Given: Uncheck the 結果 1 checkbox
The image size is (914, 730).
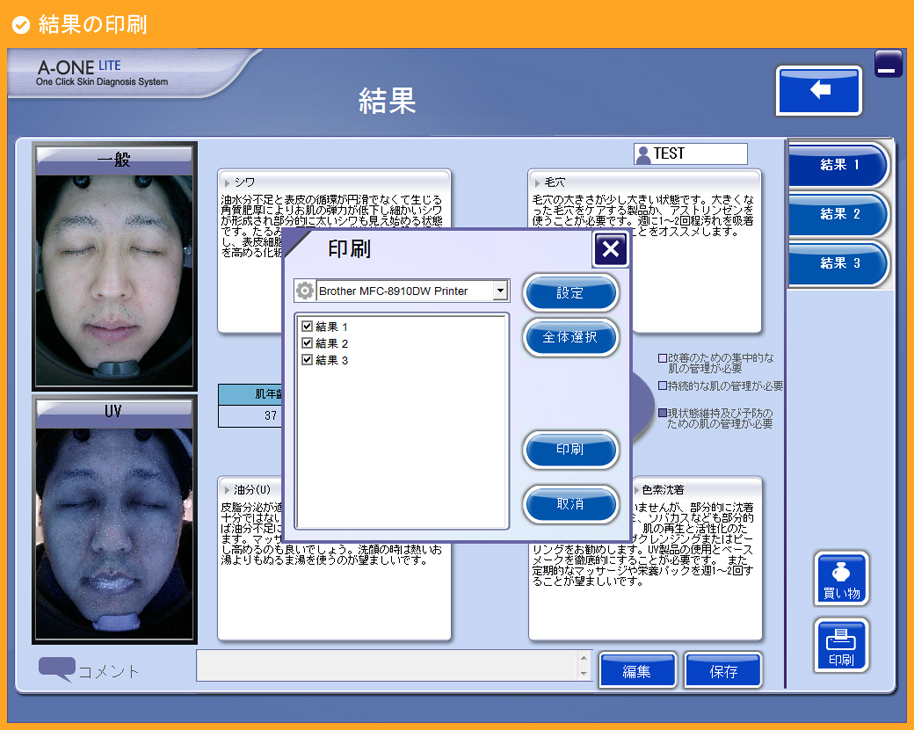Looking at the screenshot, I should (x=307, y=327).
